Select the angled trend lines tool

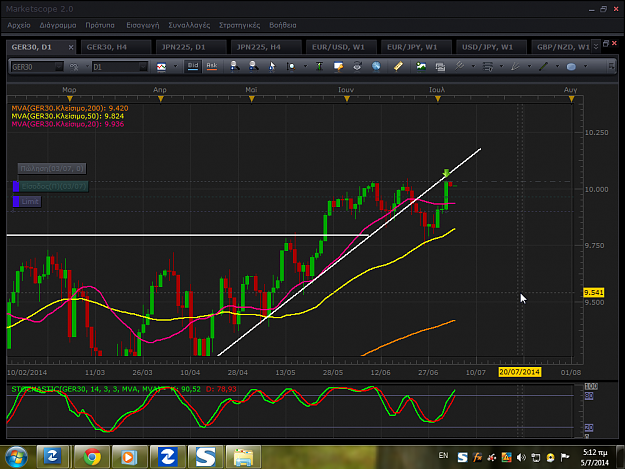click(515, 66)
